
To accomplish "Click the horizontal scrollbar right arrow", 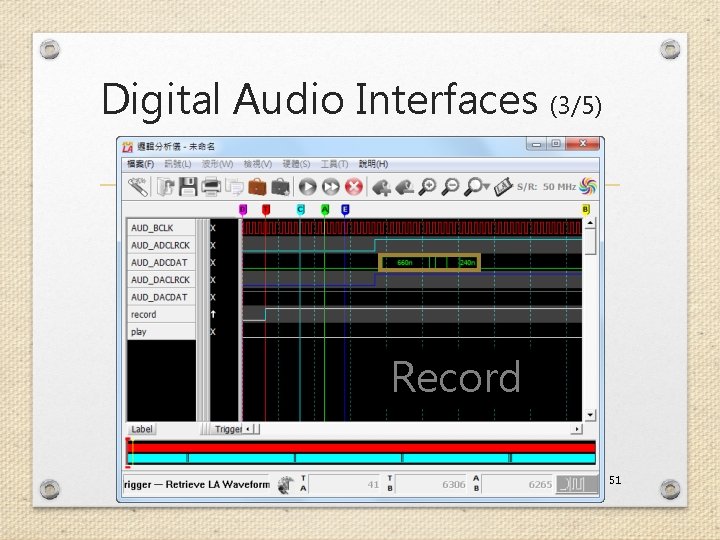I will pyautogui.click(x=576, y=429).
